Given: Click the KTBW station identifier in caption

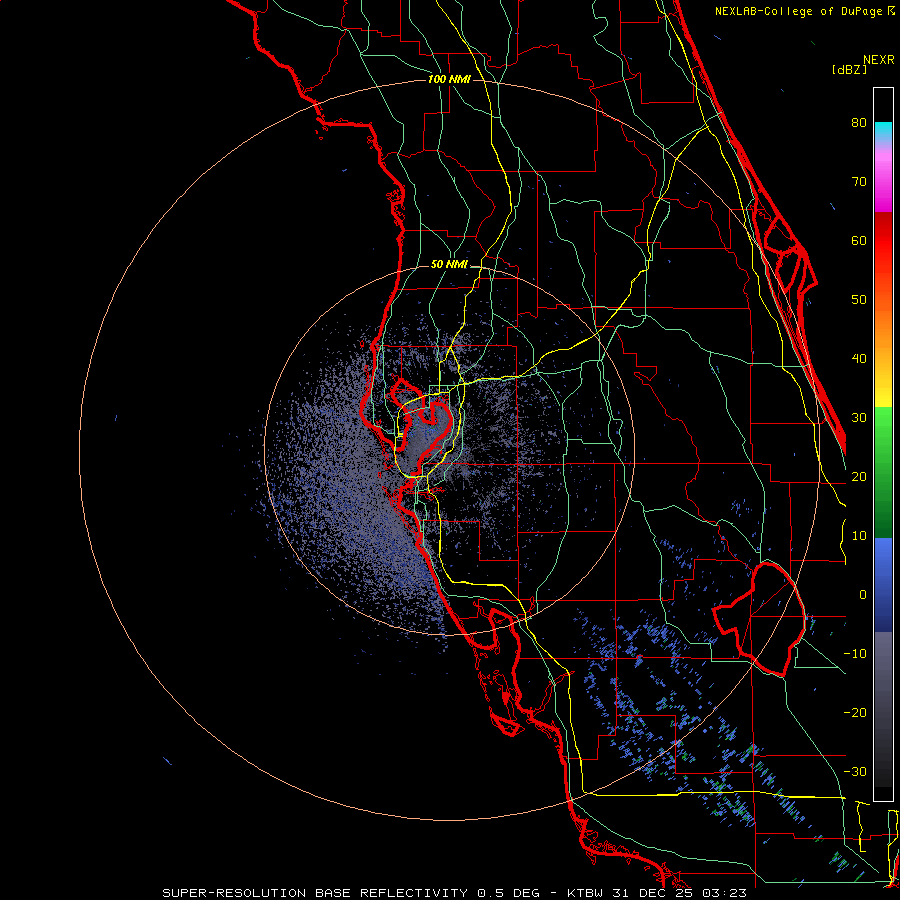Looking at the screenshot, I should click(x=585, y=893).
